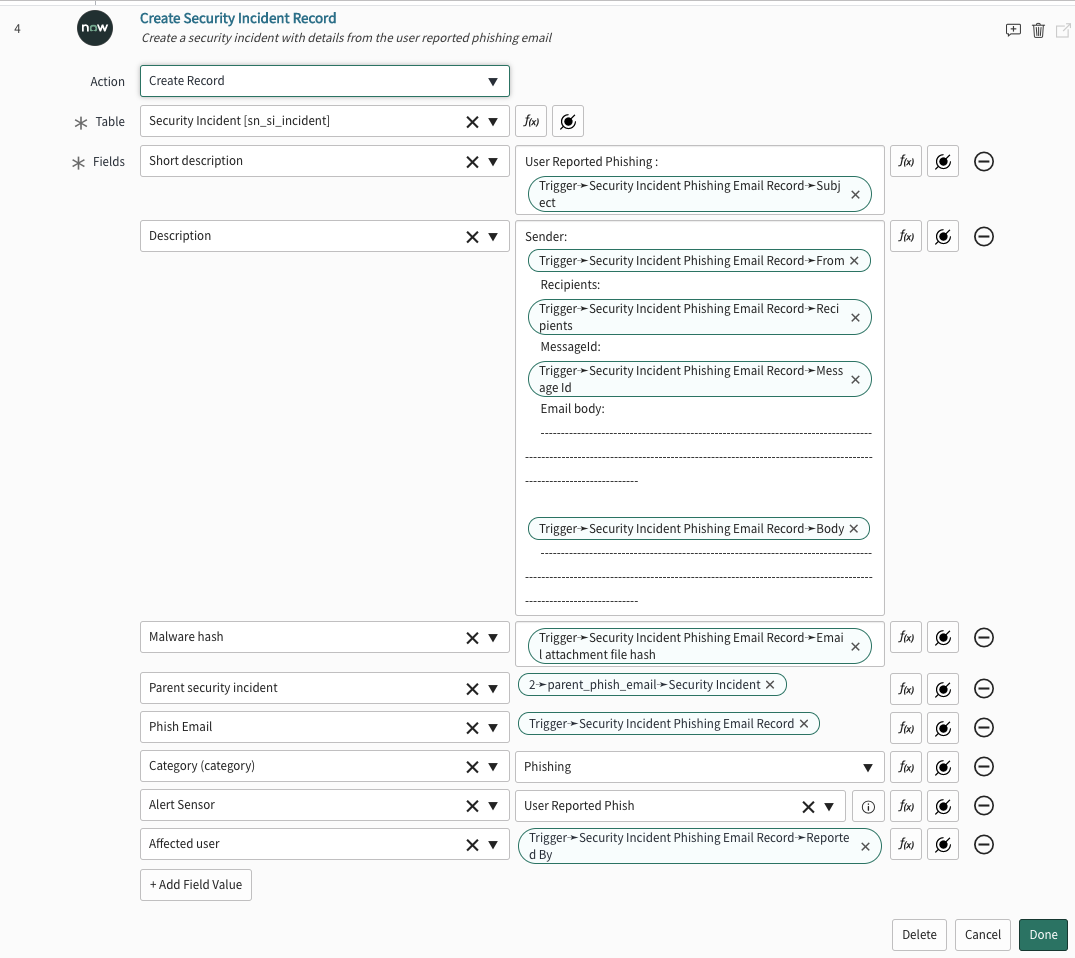Open data pill picker for Short description
The image size is (1075, 958).
click(x=943, y=161)
